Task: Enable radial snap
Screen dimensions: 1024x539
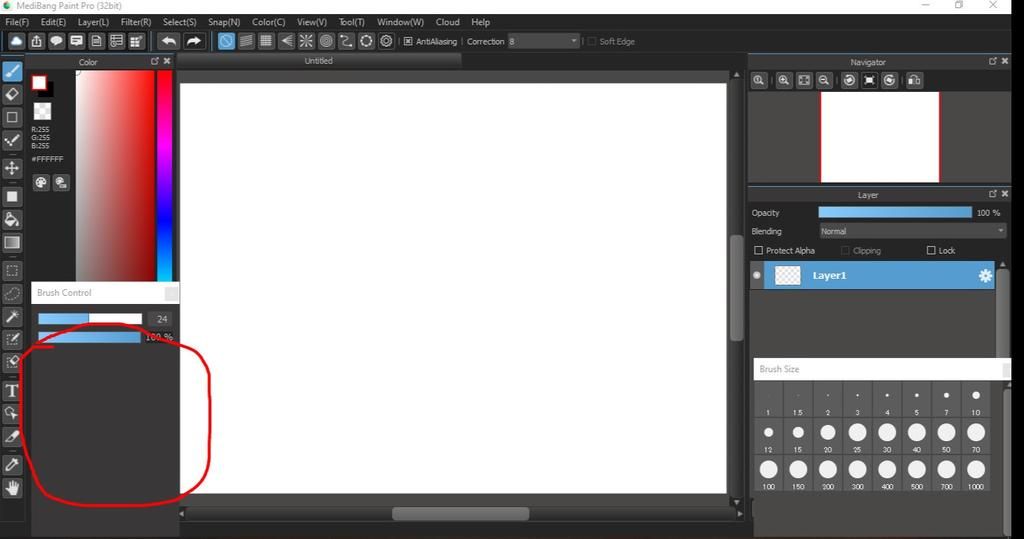Action: pos(306,41)
